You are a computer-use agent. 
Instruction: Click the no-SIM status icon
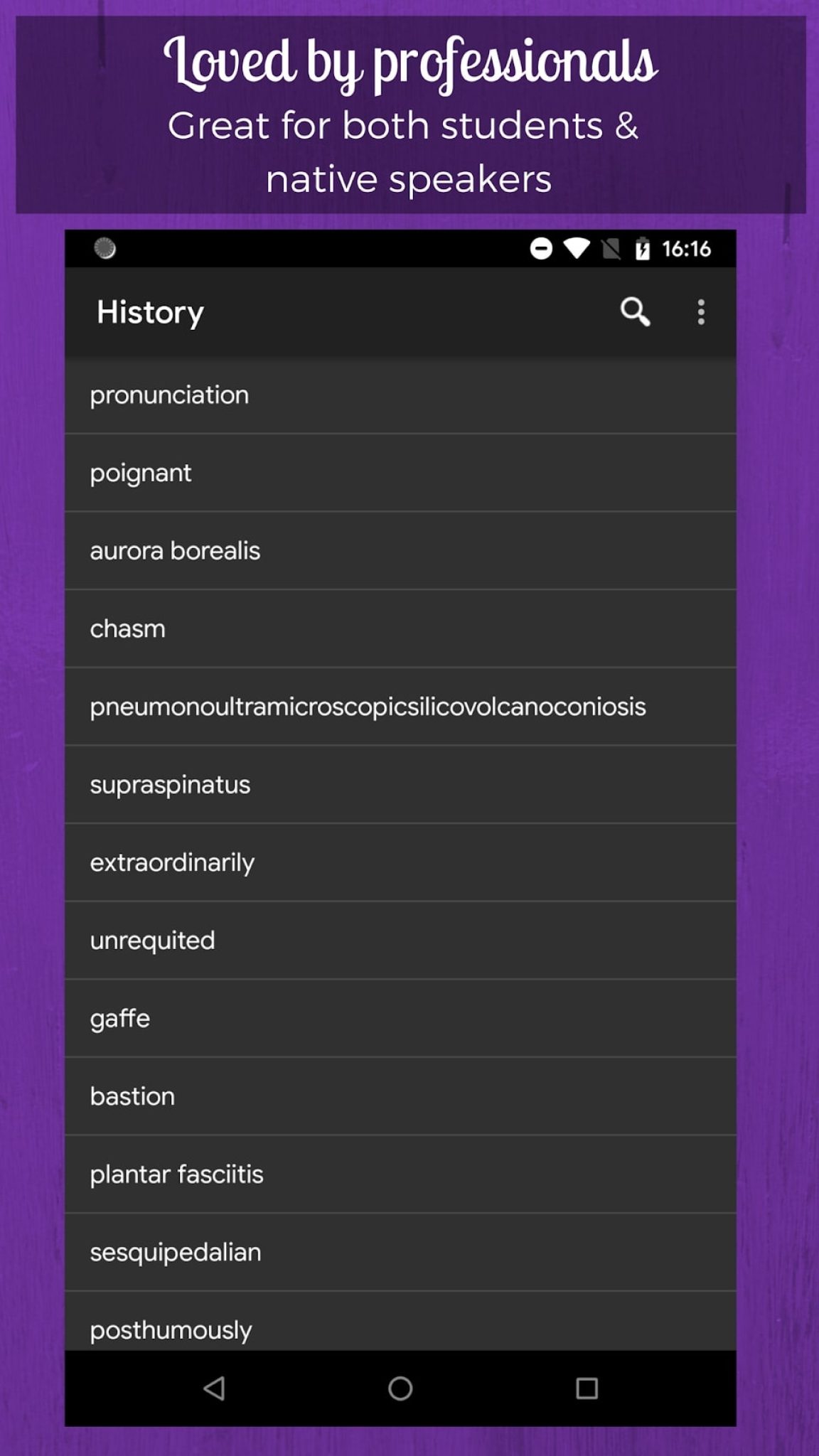coord(611,250)
